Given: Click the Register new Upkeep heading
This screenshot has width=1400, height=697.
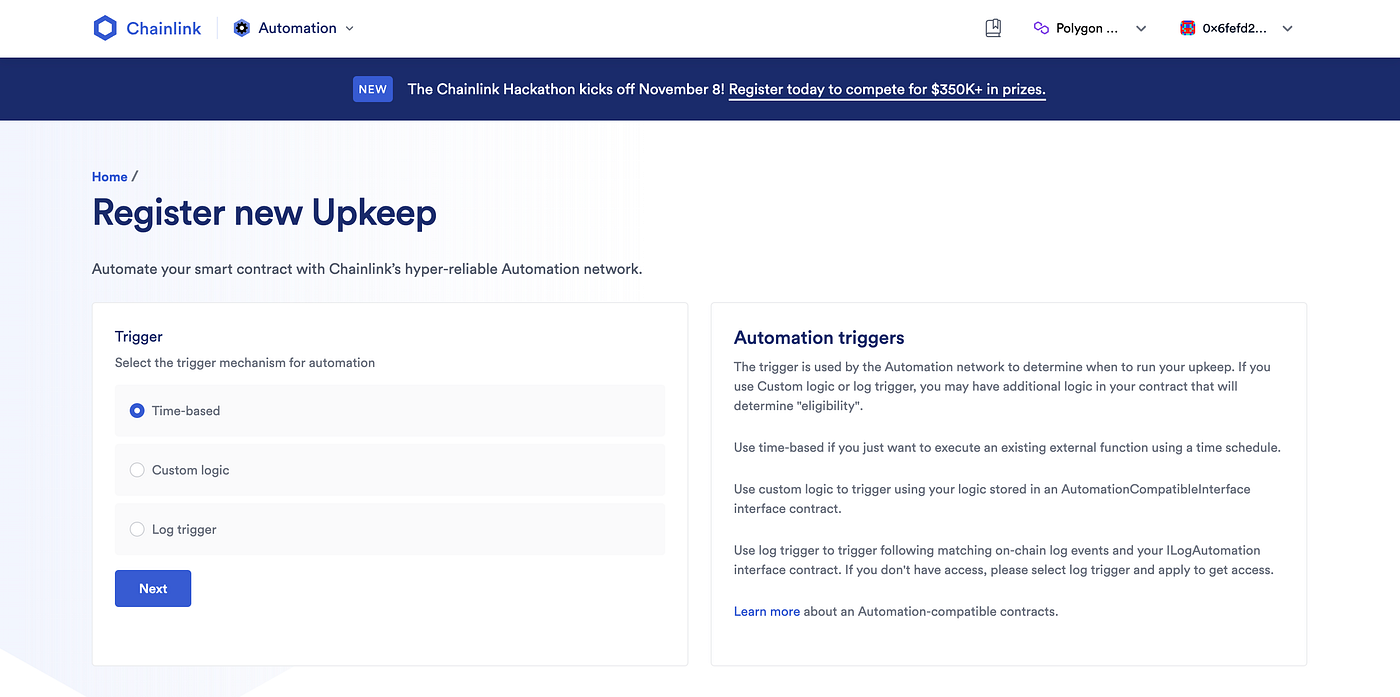Looking at the screenshot, I should tap(264, 213).
